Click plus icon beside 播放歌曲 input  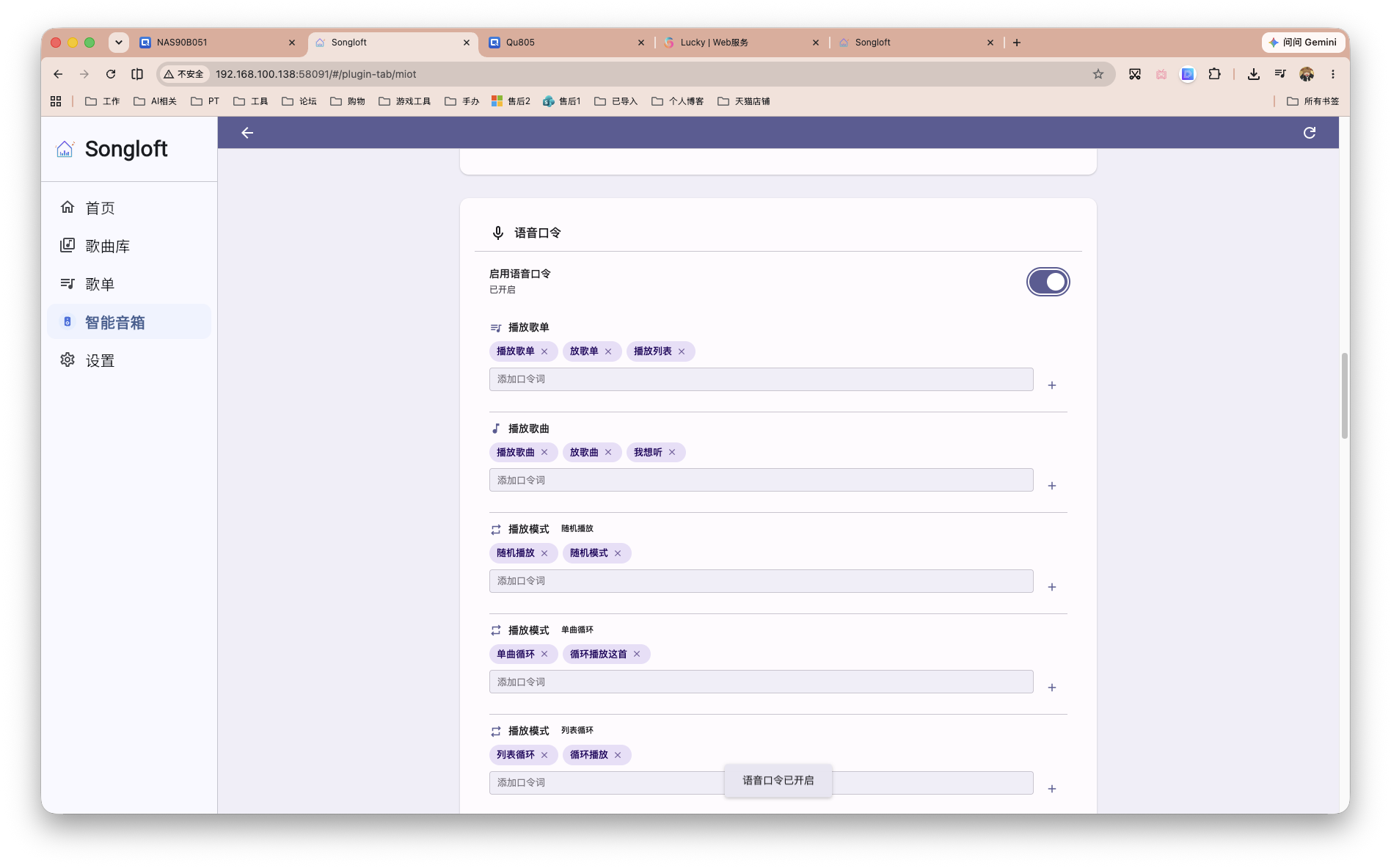coord(1051,486)
